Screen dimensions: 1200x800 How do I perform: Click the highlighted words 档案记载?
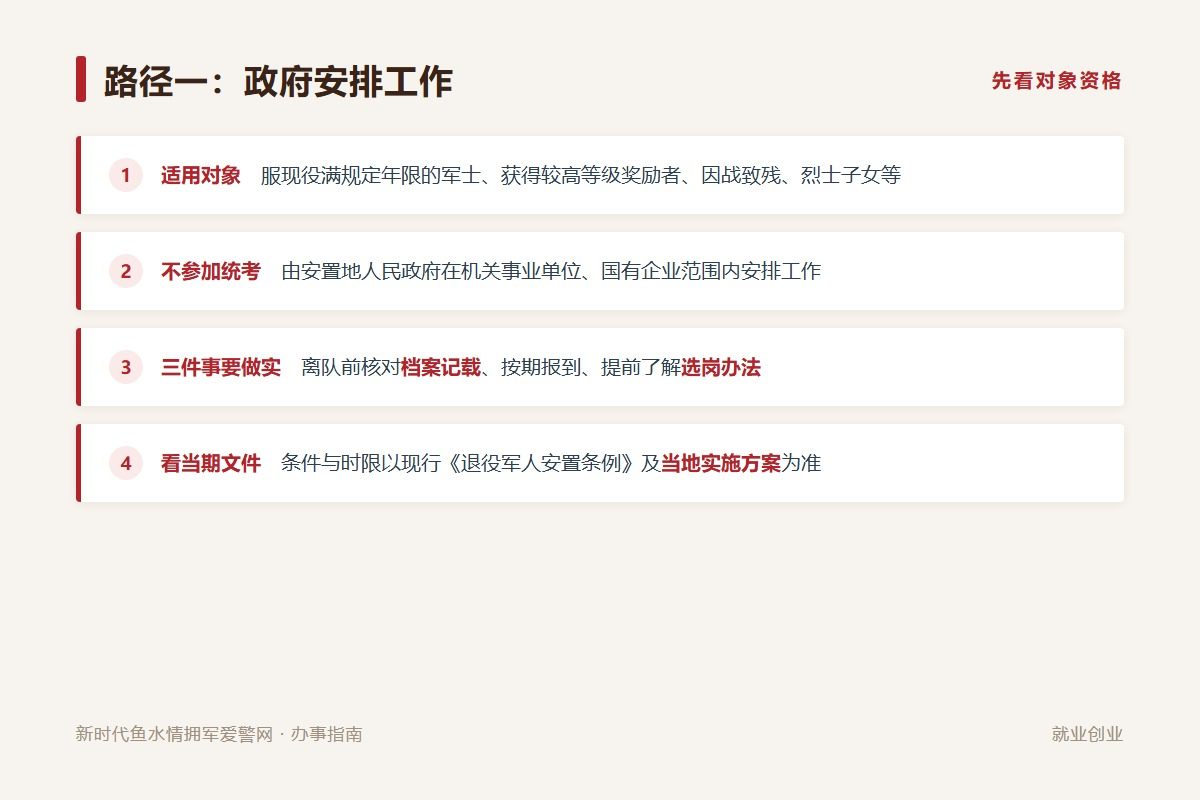click(441, 367)
